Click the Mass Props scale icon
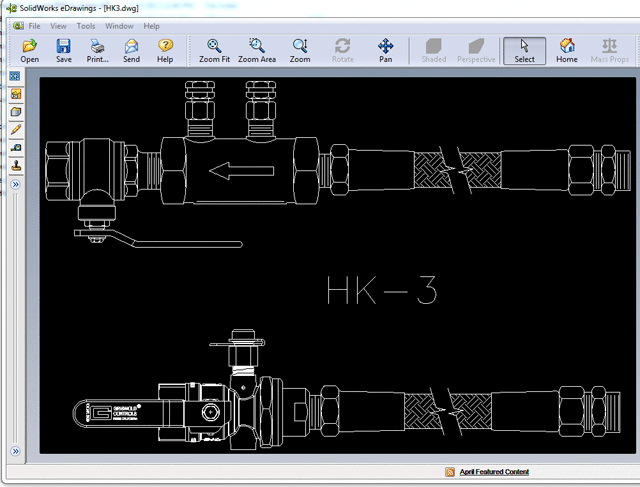Viewport: 640px width, 487px height. click(609, 51)
